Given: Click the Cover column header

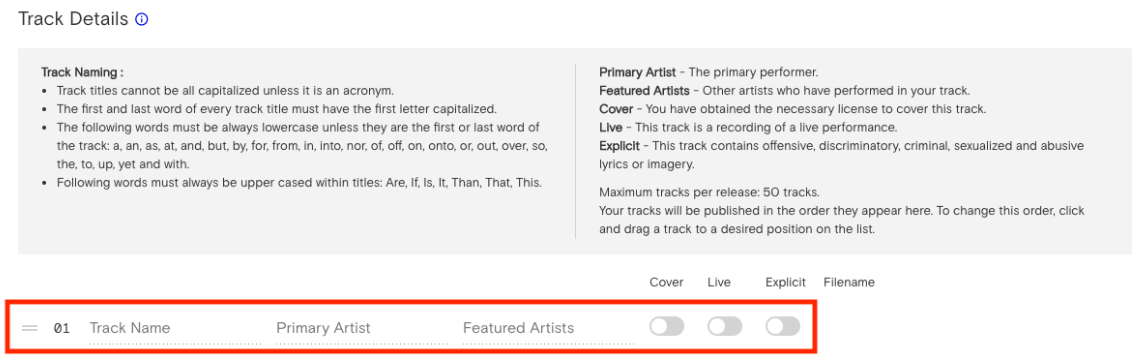Looking at the screenshot, I should tap(667, 282).
